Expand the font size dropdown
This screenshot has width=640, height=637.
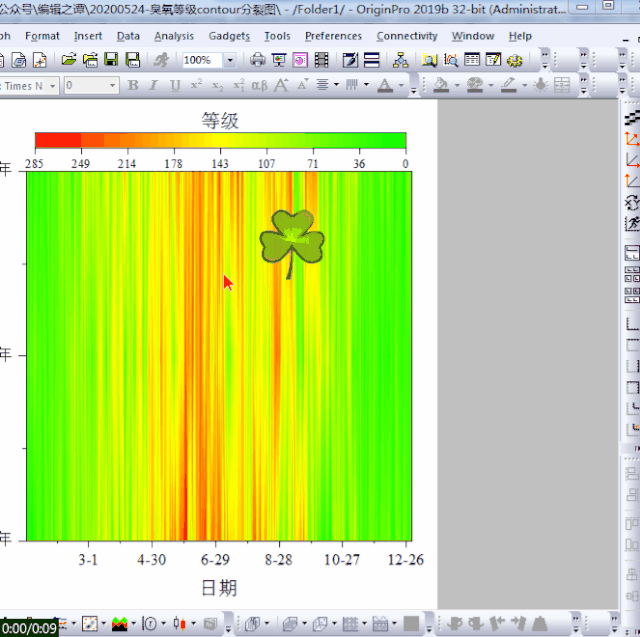[x=112, y=86]
